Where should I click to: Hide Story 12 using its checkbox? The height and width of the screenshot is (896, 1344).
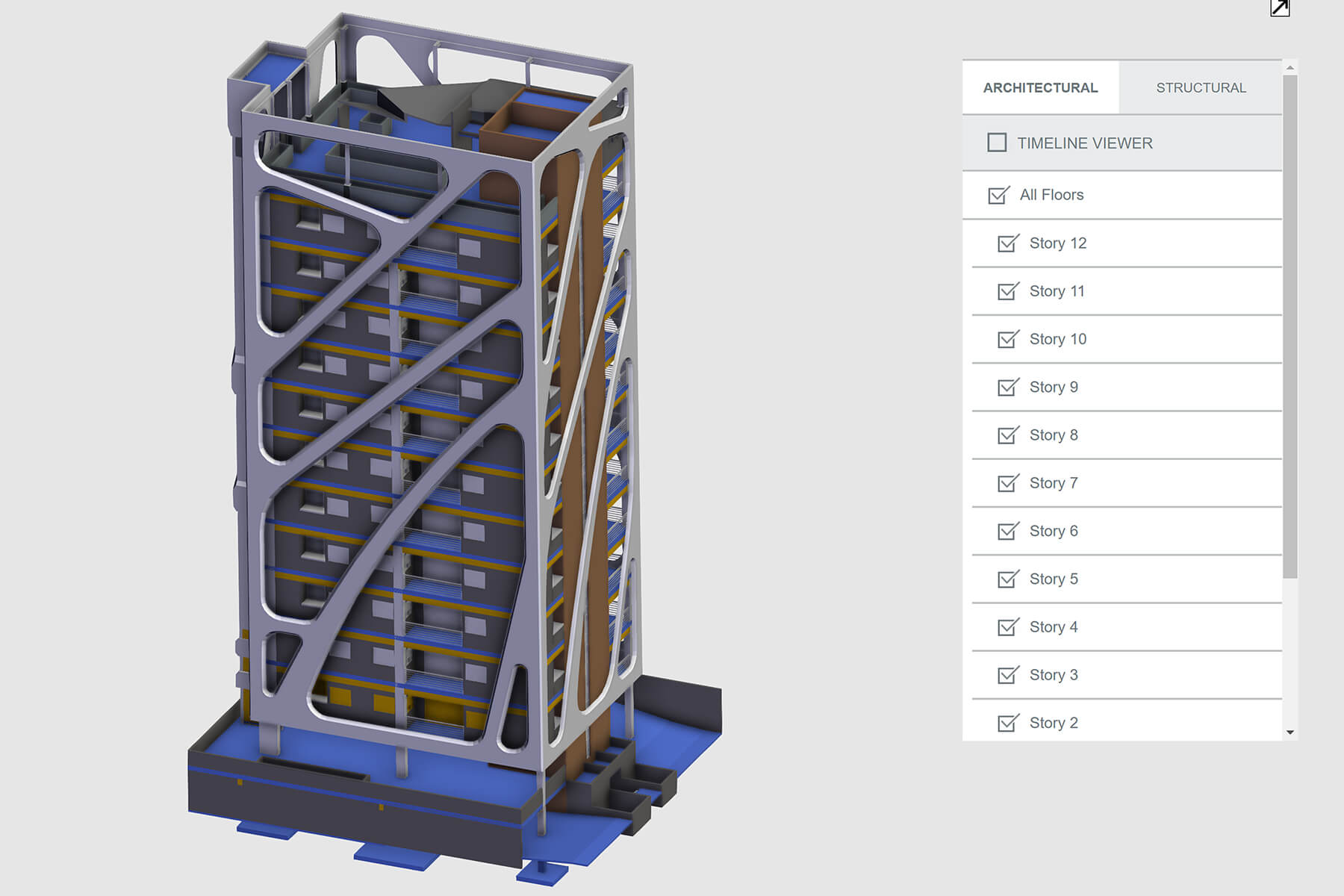click(1008, 243)
